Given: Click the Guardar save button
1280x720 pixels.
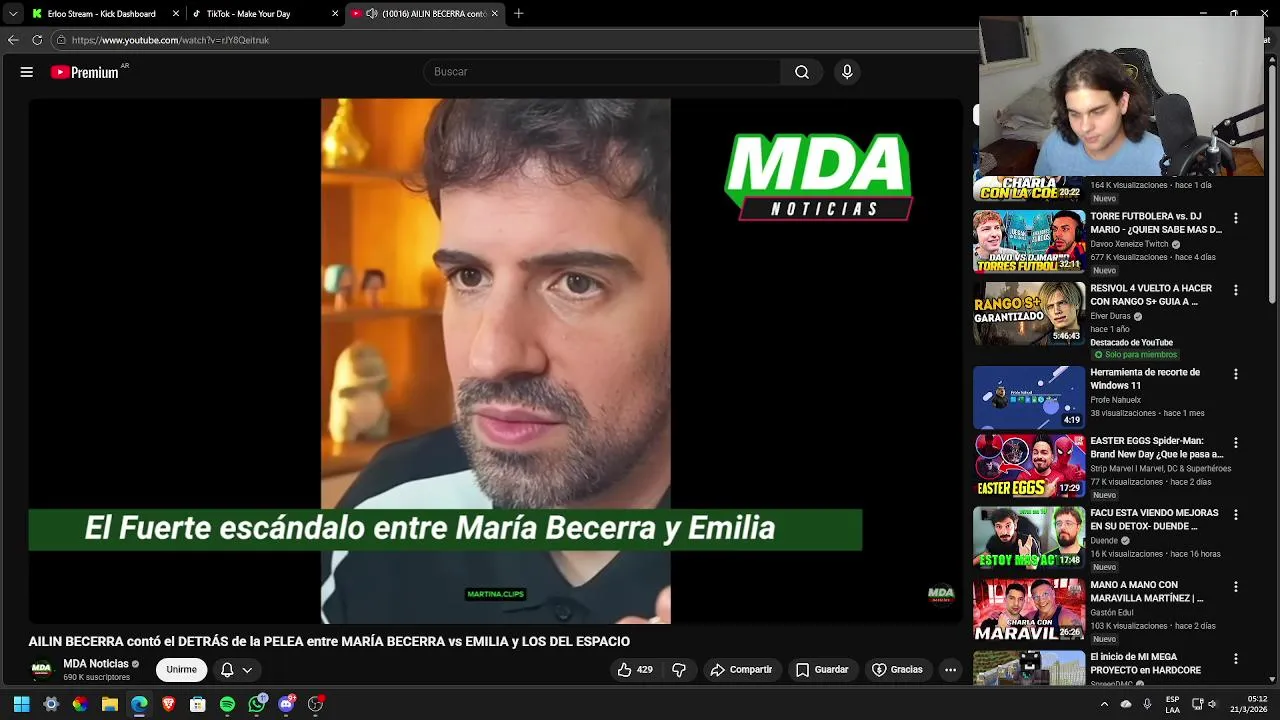Looking at the screenshot, I should [822, 670].
